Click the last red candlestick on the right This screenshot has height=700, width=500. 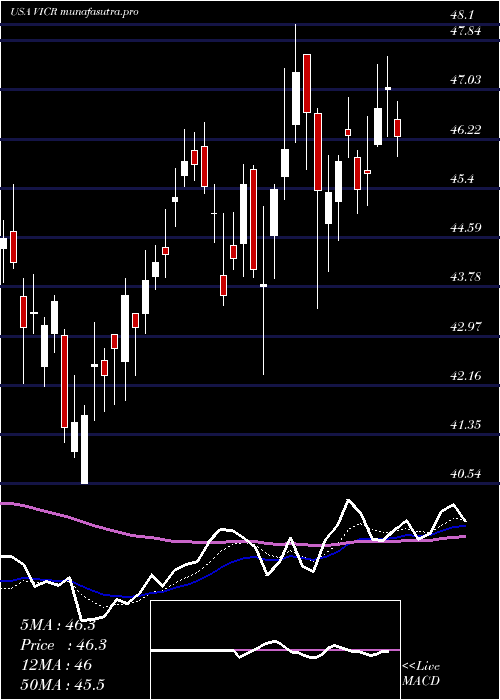coord(397,128)
